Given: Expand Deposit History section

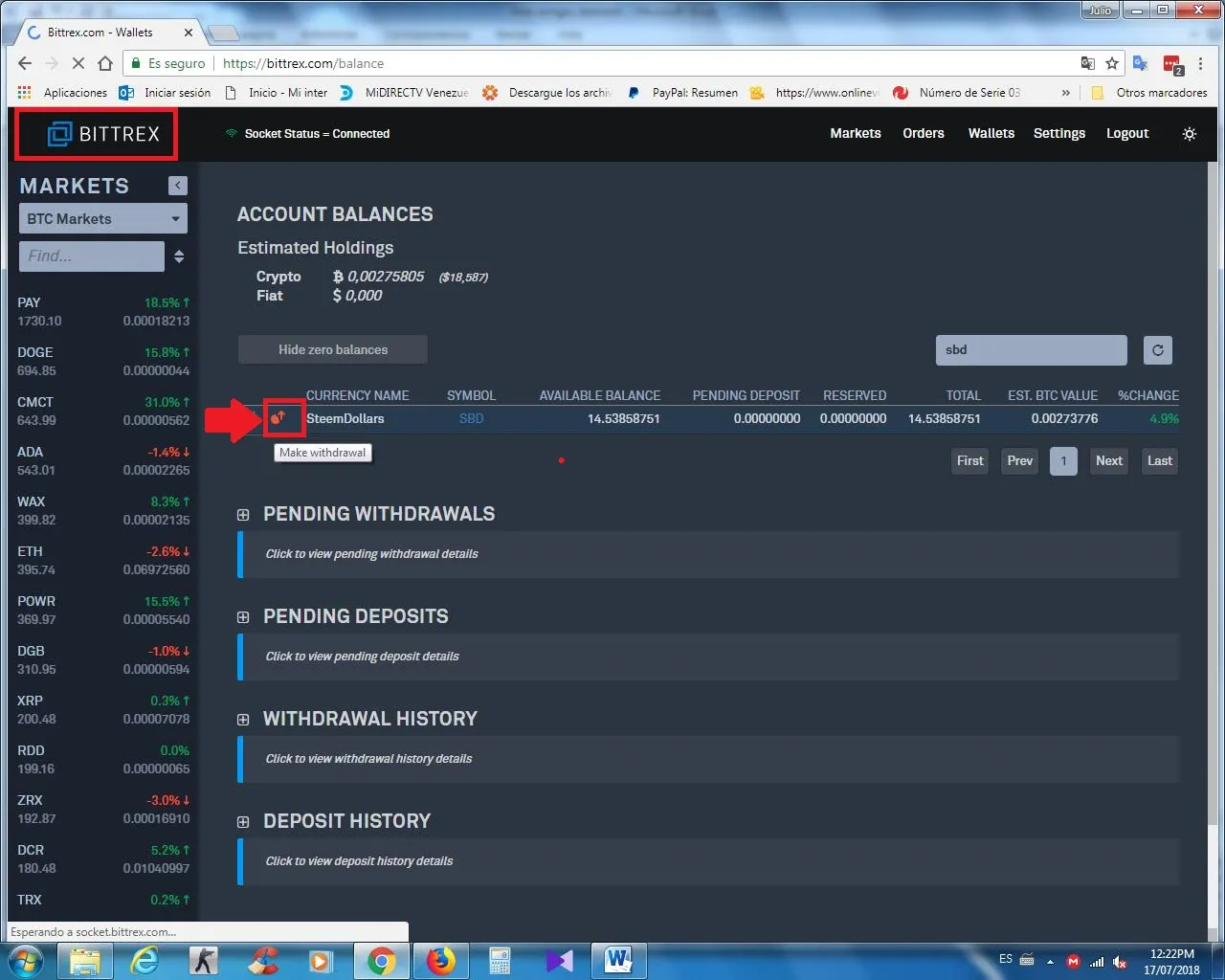Looking at the screenshot, I should pos(243,822).
